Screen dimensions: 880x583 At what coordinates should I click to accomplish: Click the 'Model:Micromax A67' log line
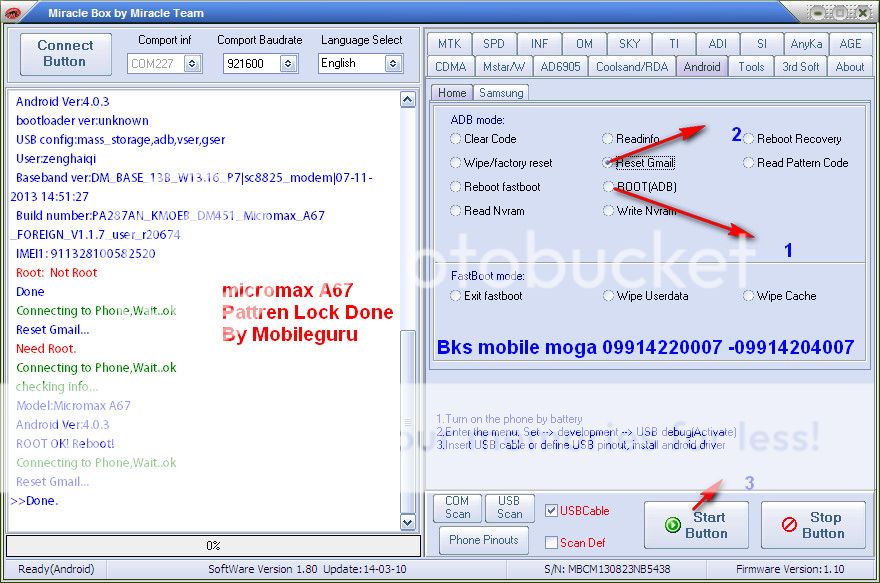click(73, 406)
